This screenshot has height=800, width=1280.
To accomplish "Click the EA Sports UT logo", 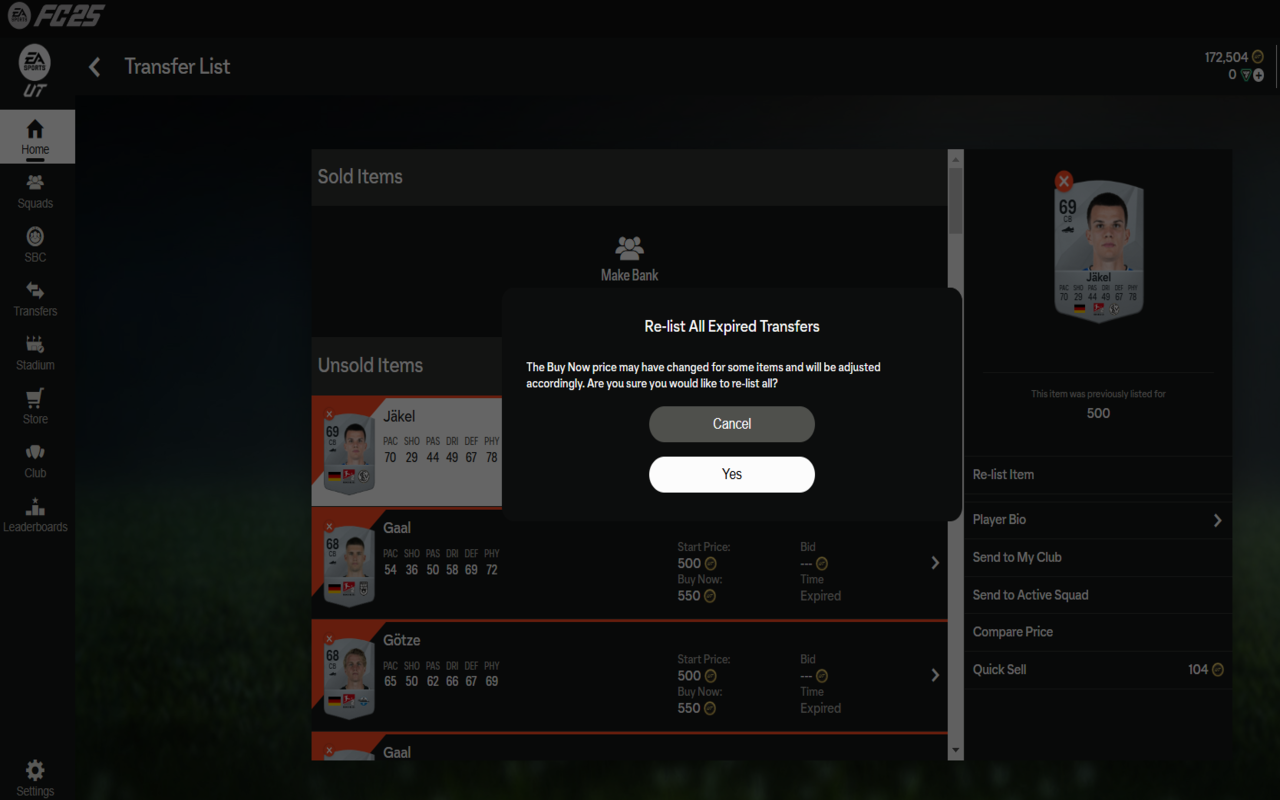I will click(35, 71).
